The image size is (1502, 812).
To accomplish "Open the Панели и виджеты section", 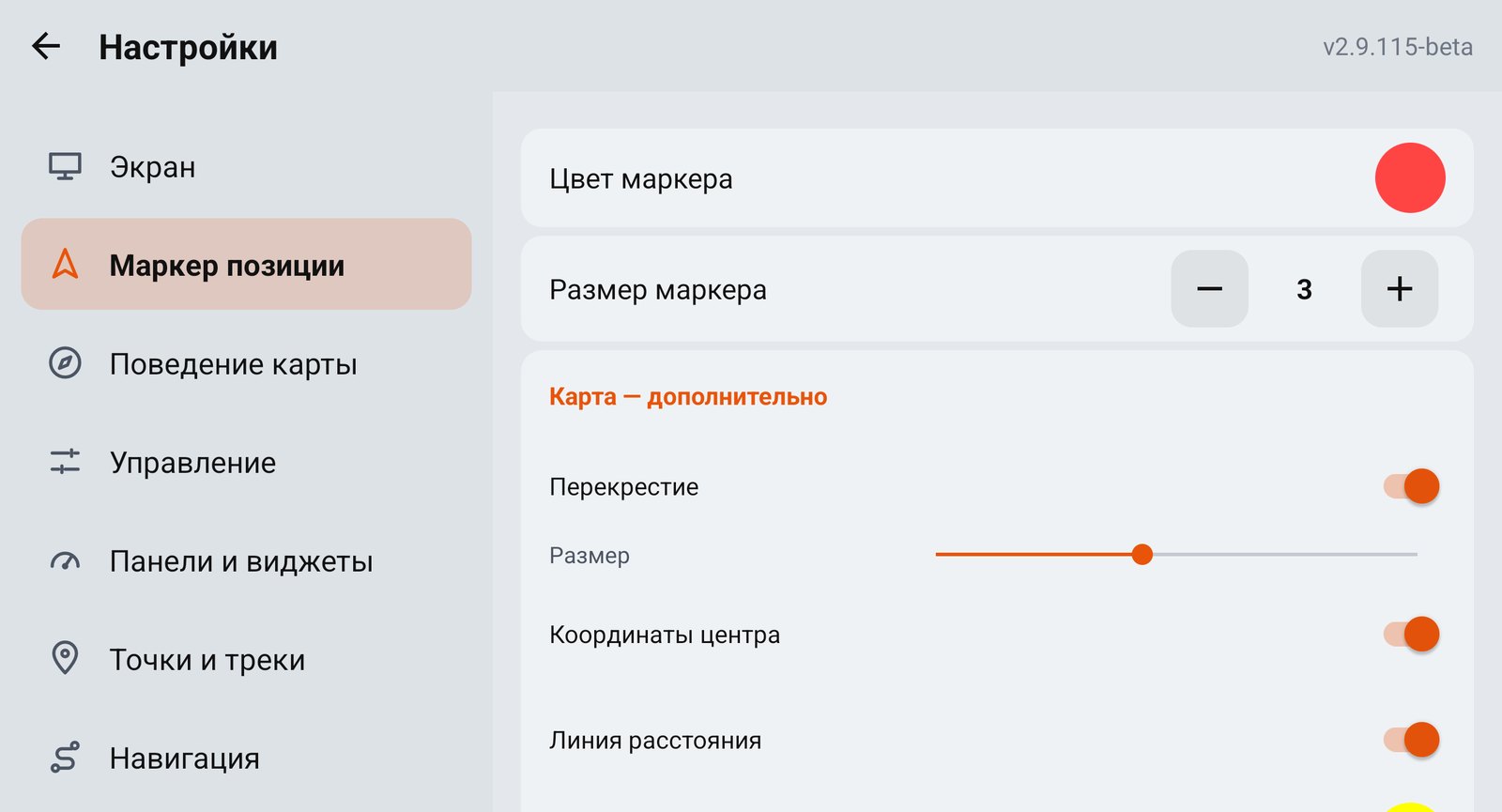I will point(246,560).
